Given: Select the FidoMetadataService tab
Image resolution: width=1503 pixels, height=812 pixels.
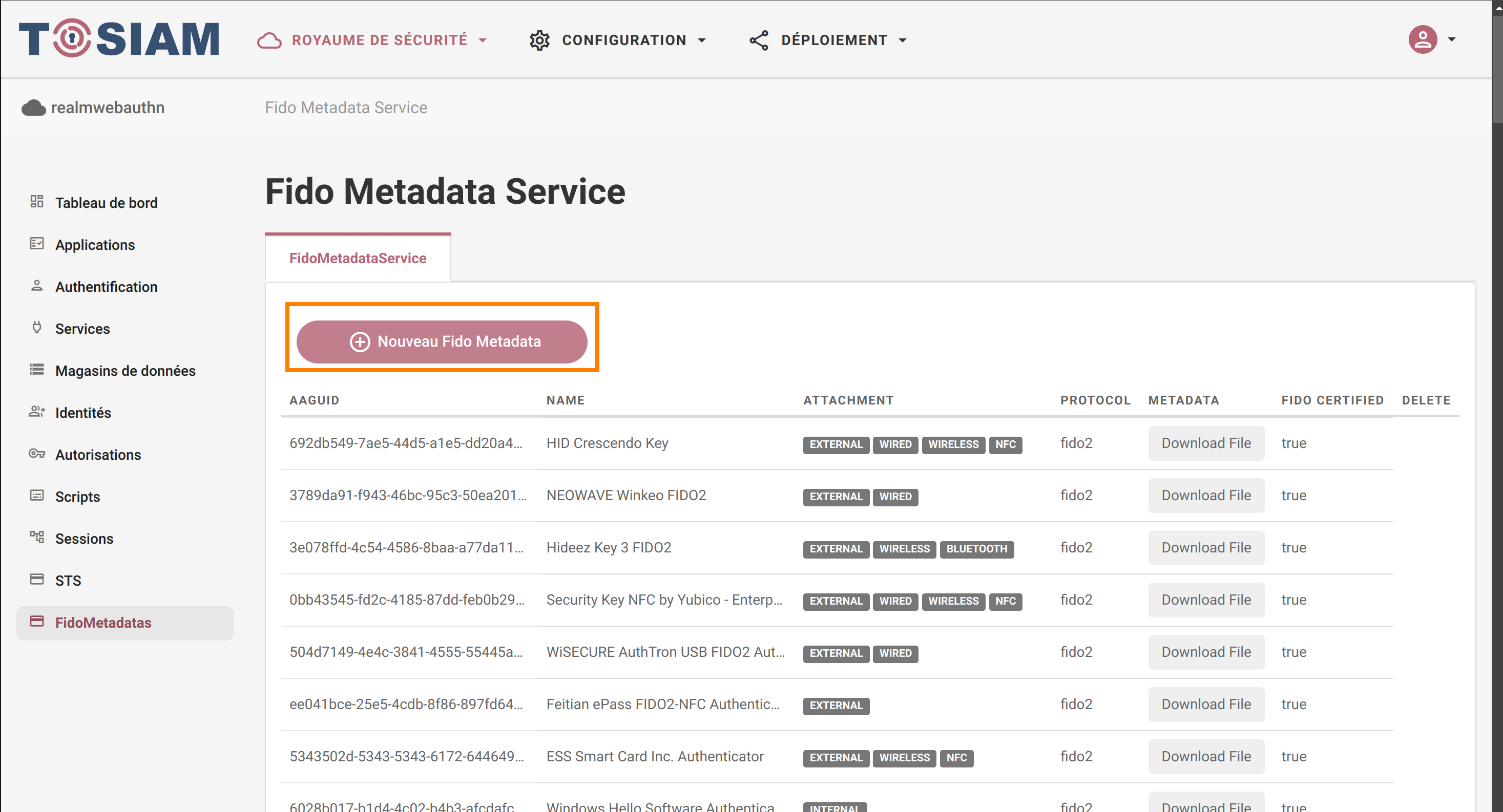Looking at the screenshot, I should click(358, 258).
